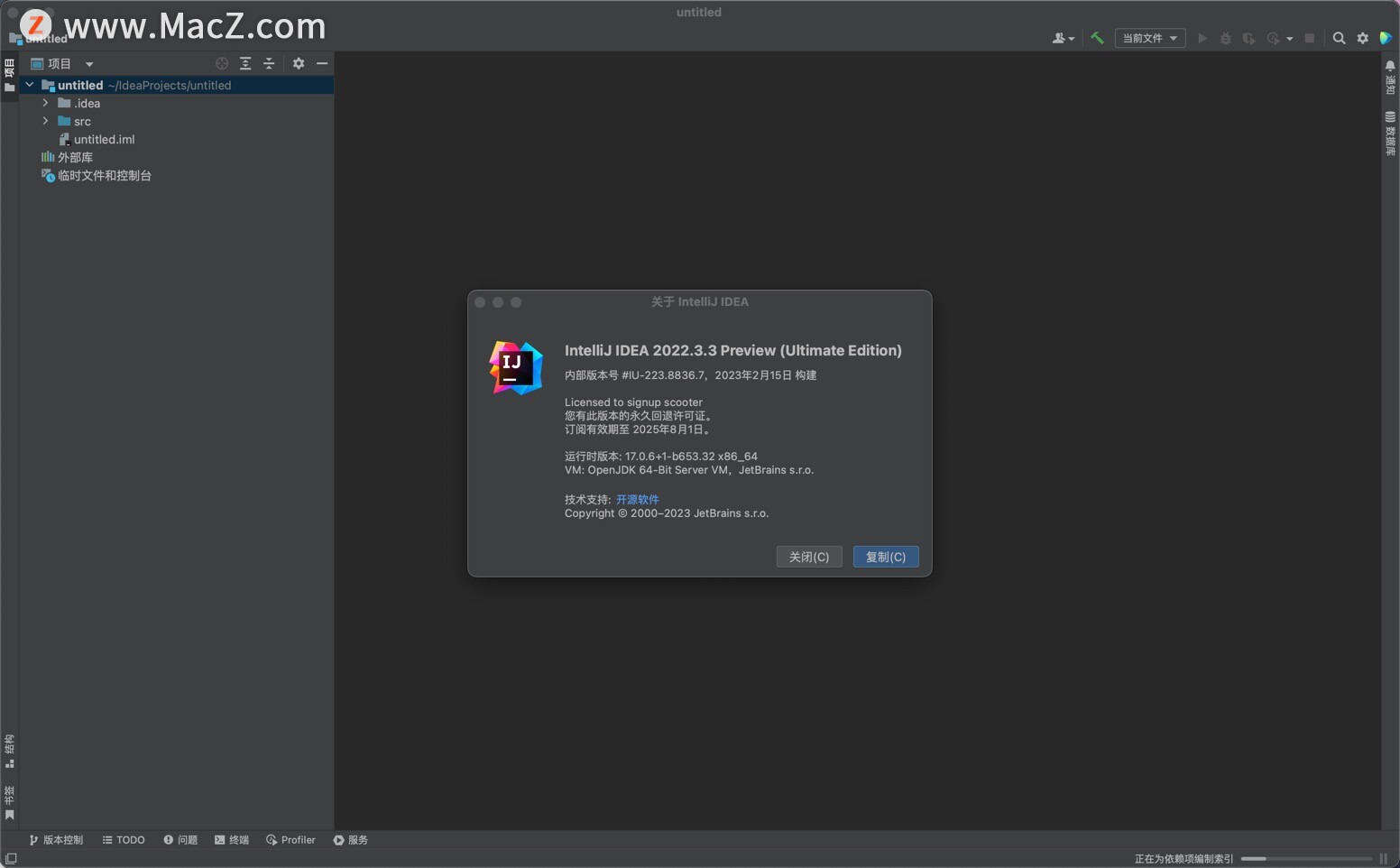Select the .idea folder row
Screen dimensions: 1400x868
177,103
